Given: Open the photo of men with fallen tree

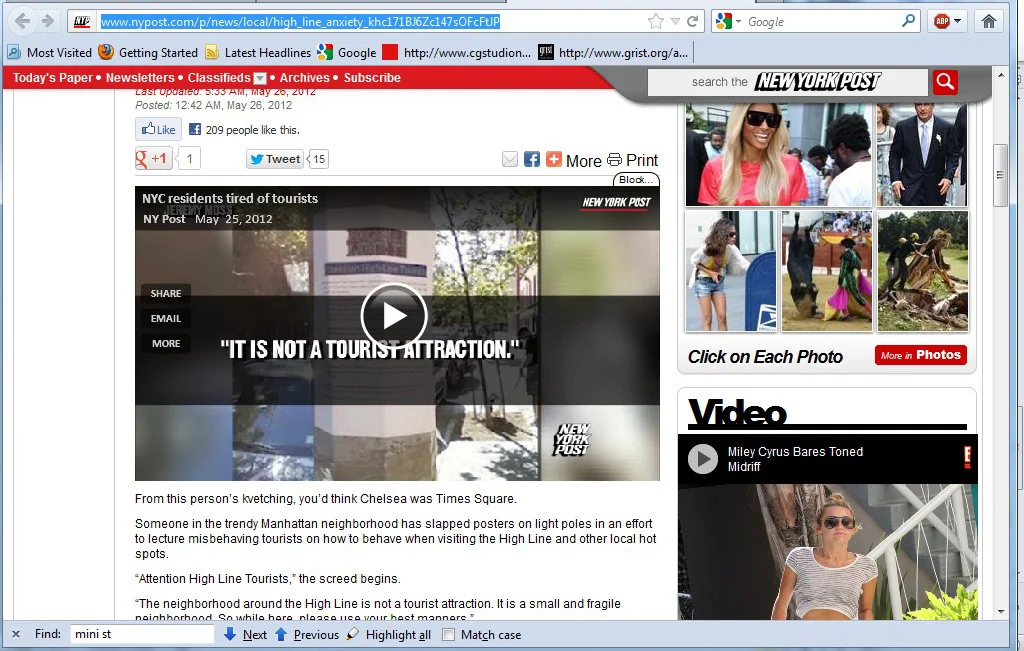Looking at the screenshot, I should click(x=923, y=271).
